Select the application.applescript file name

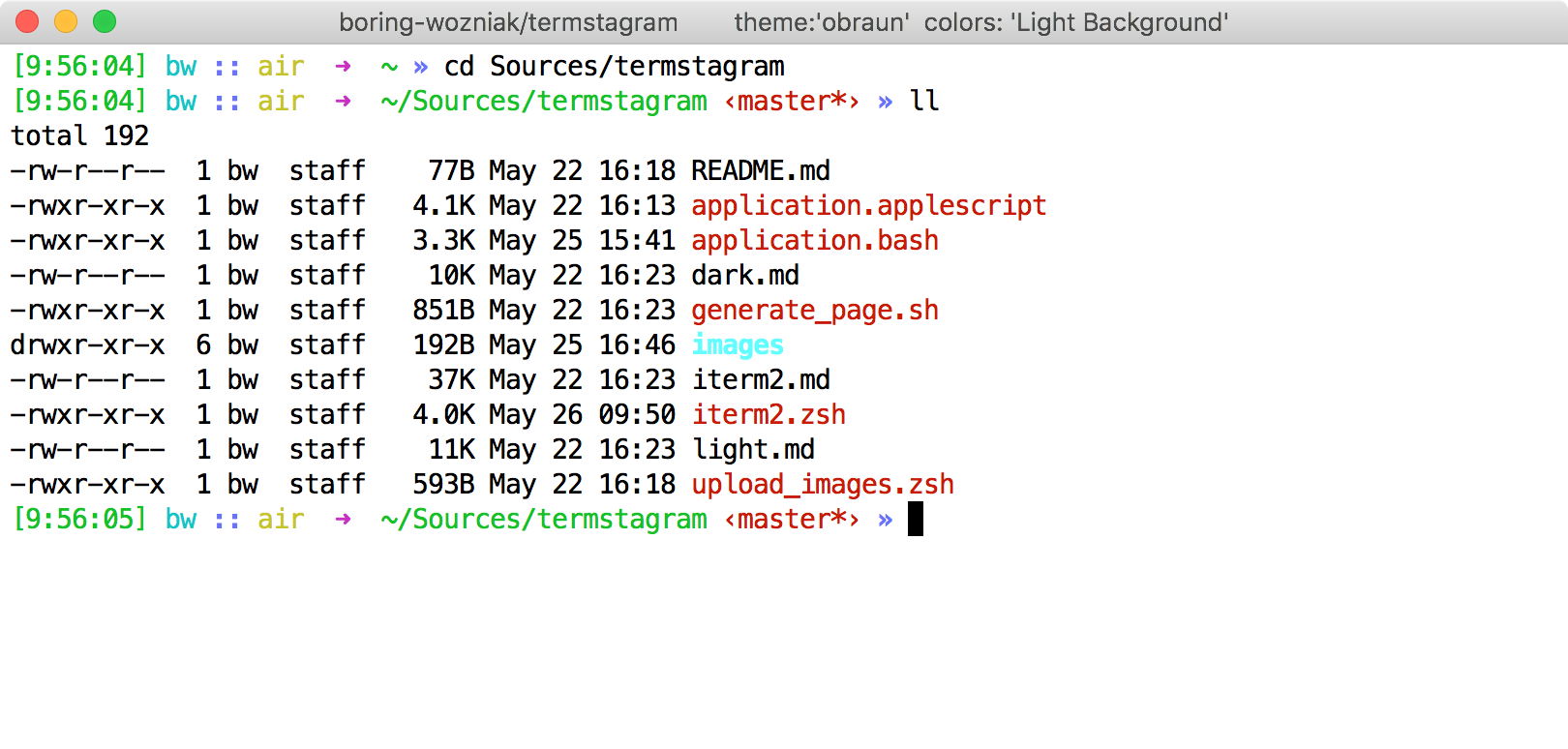click(869, 205)
